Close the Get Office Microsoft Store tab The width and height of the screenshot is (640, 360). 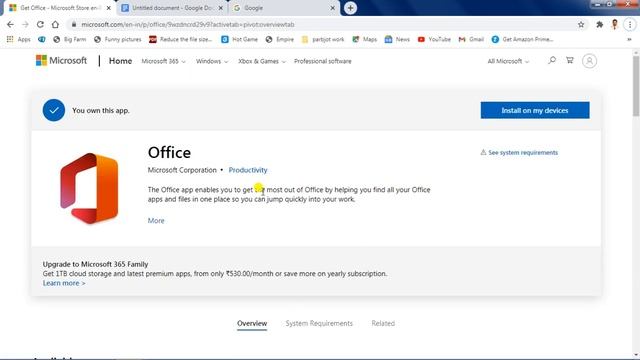[x=109, y=8]
